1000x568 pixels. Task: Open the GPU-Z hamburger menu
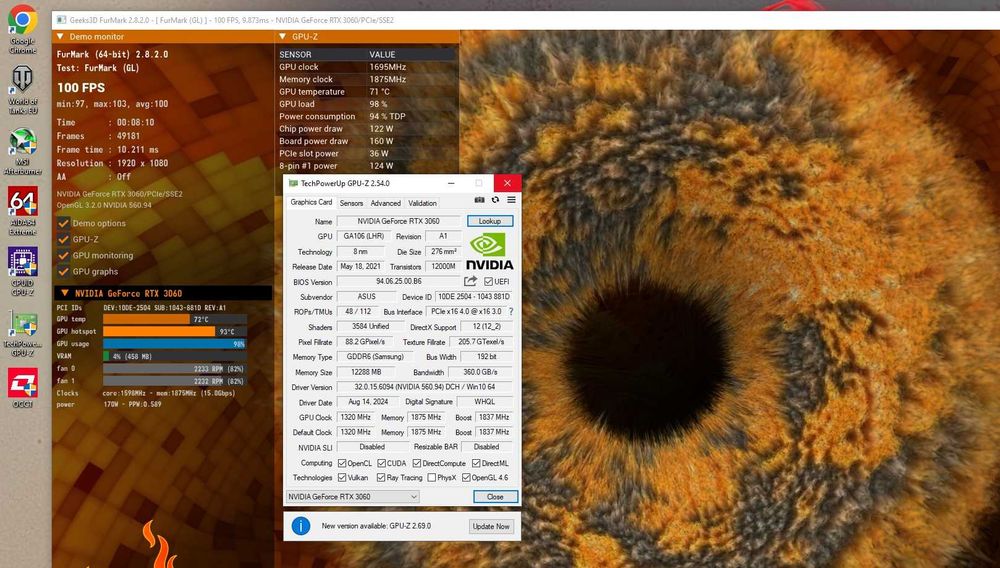pyautogui.click(x=511, y=200)
